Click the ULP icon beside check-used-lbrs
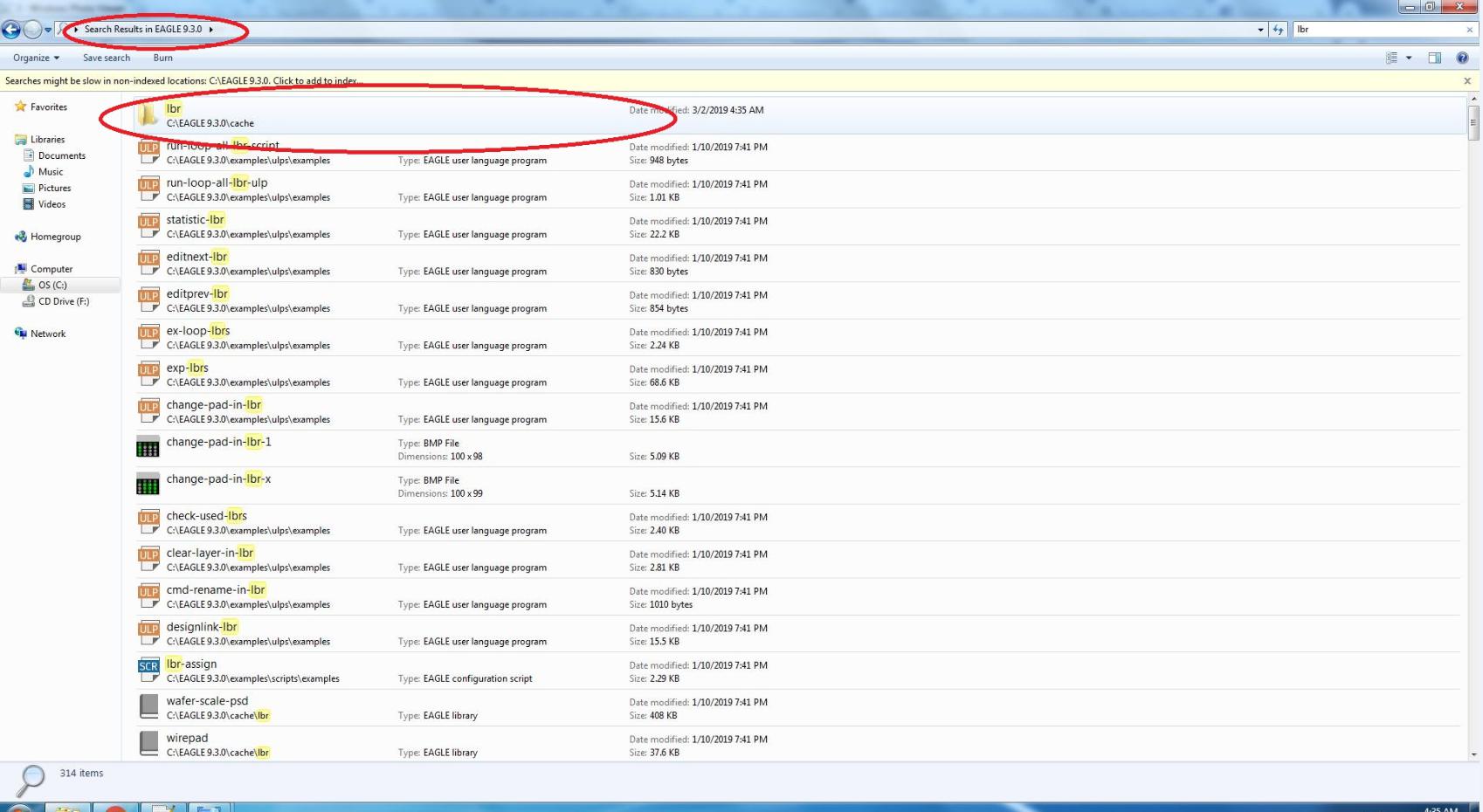 tap(148, 522)
